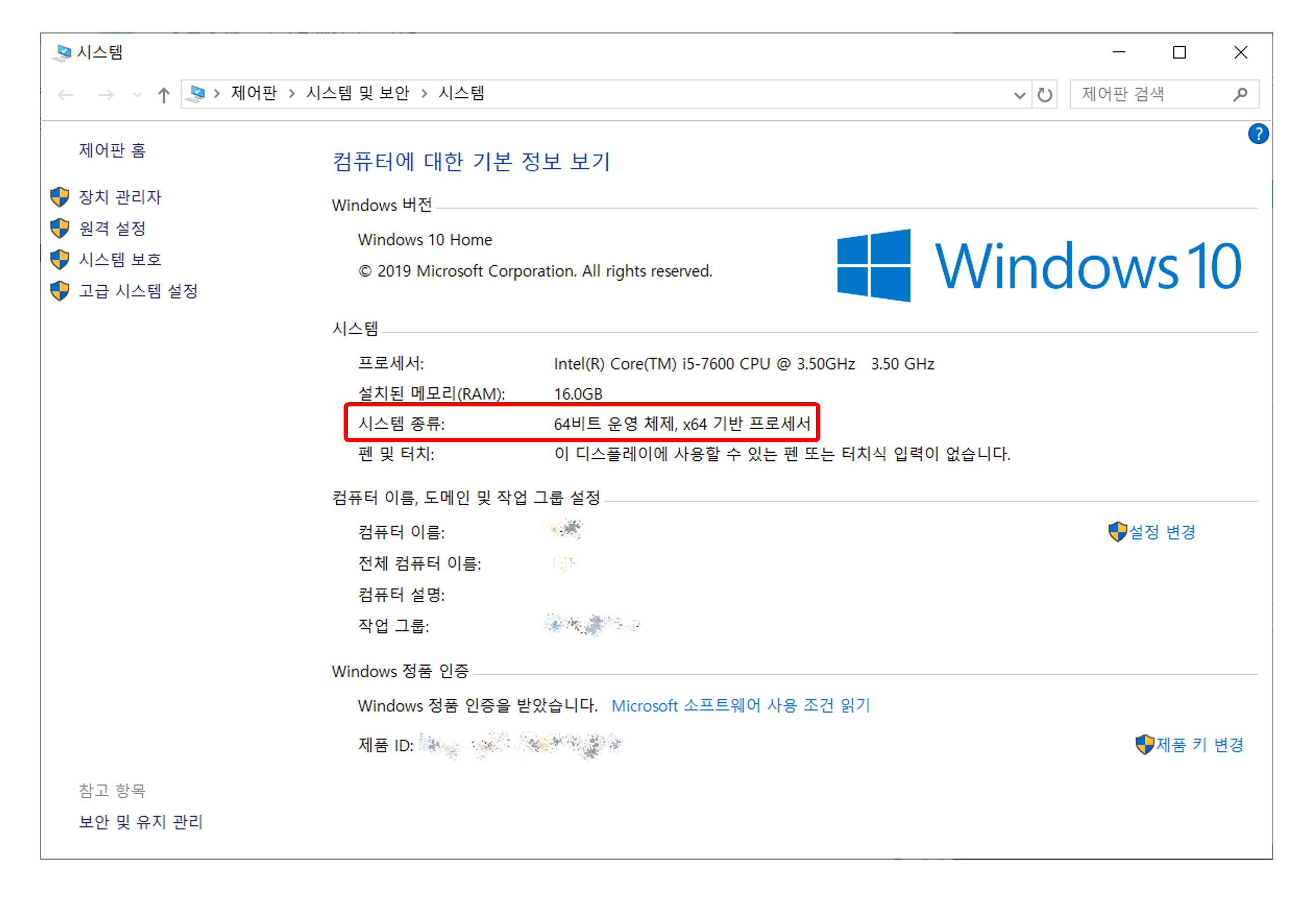
Task: Click the 제품 ID: label
Action: (386, 745)
